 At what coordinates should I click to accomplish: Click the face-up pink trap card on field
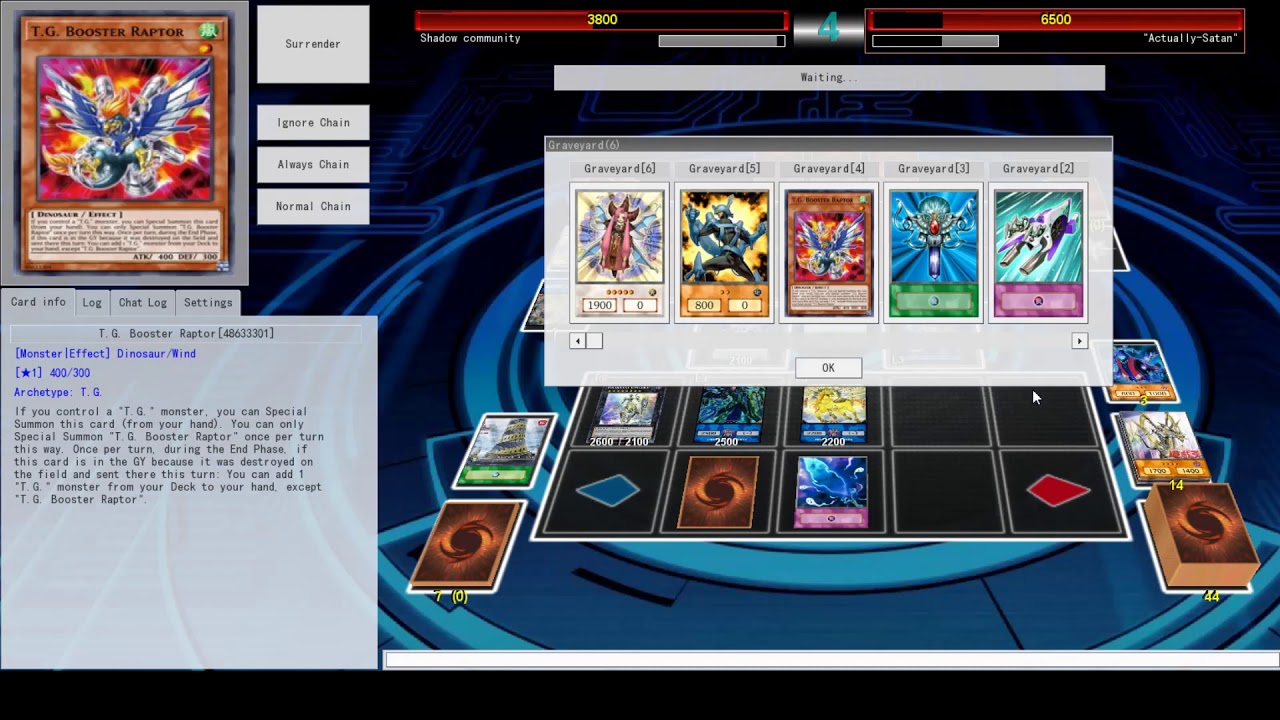coord(831,491)
